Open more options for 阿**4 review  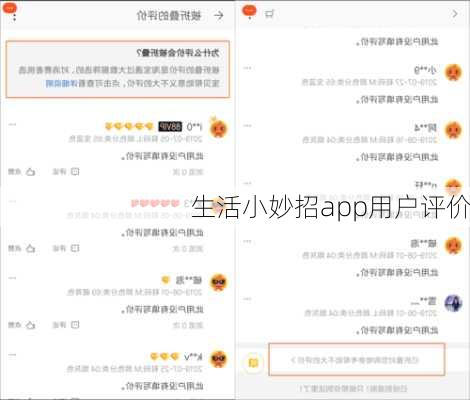[247, 126]
